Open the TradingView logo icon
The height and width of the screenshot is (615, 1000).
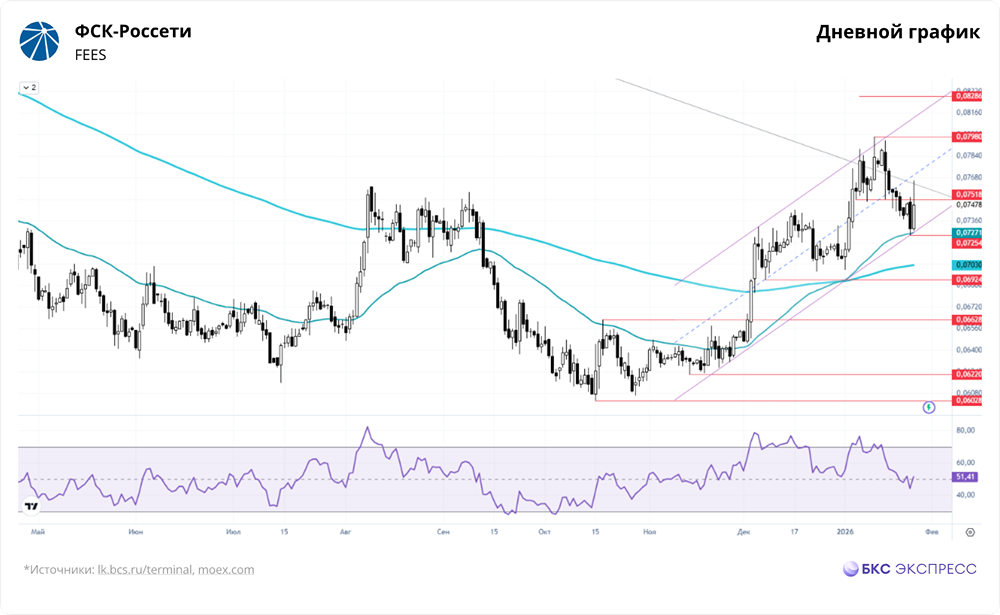31,507
